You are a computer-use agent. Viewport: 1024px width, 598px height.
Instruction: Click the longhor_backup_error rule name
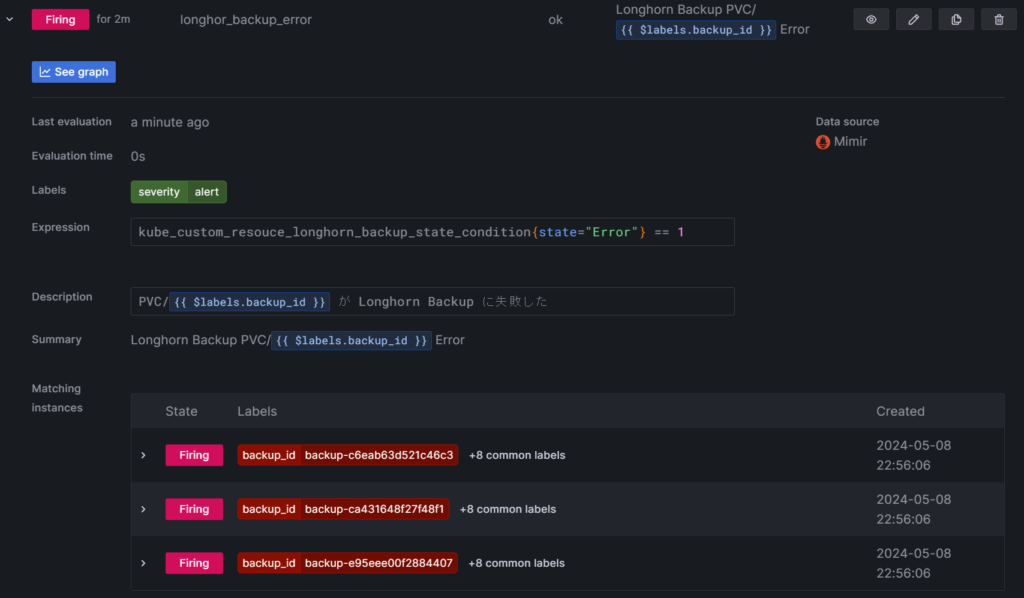pos(246,20)
